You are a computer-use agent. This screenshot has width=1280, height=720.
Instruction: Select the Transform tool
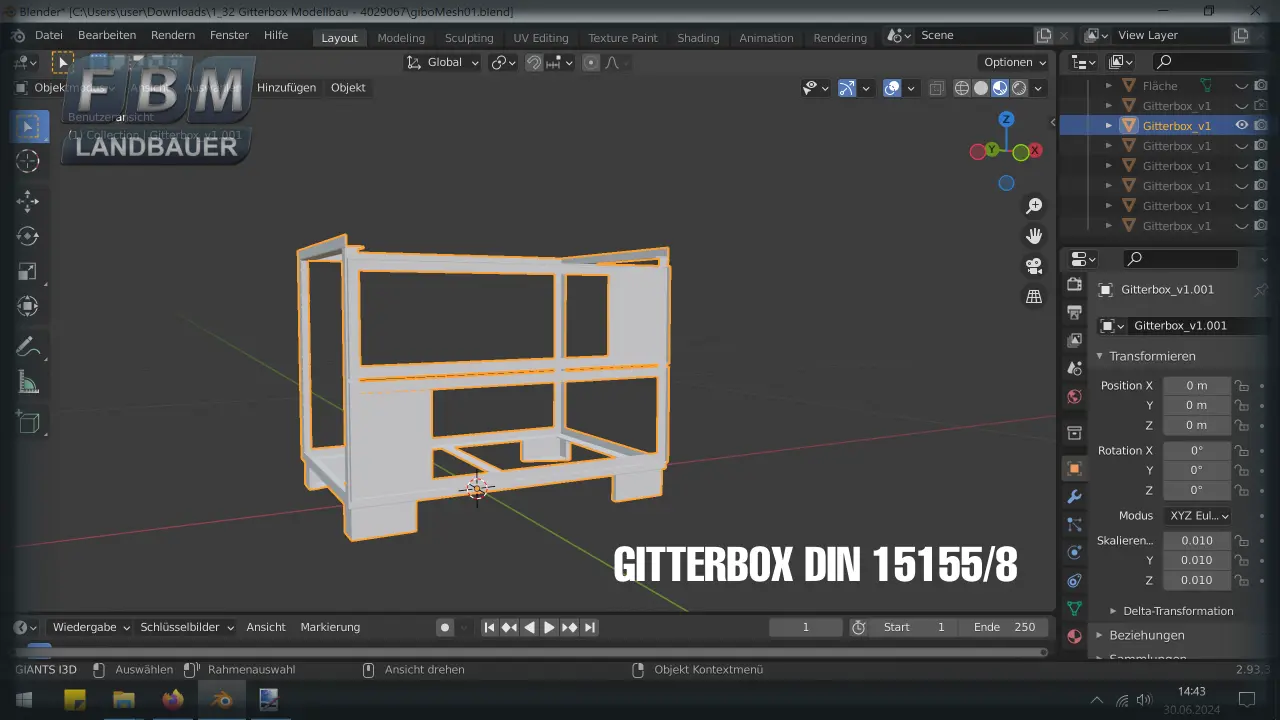(28, 306)
